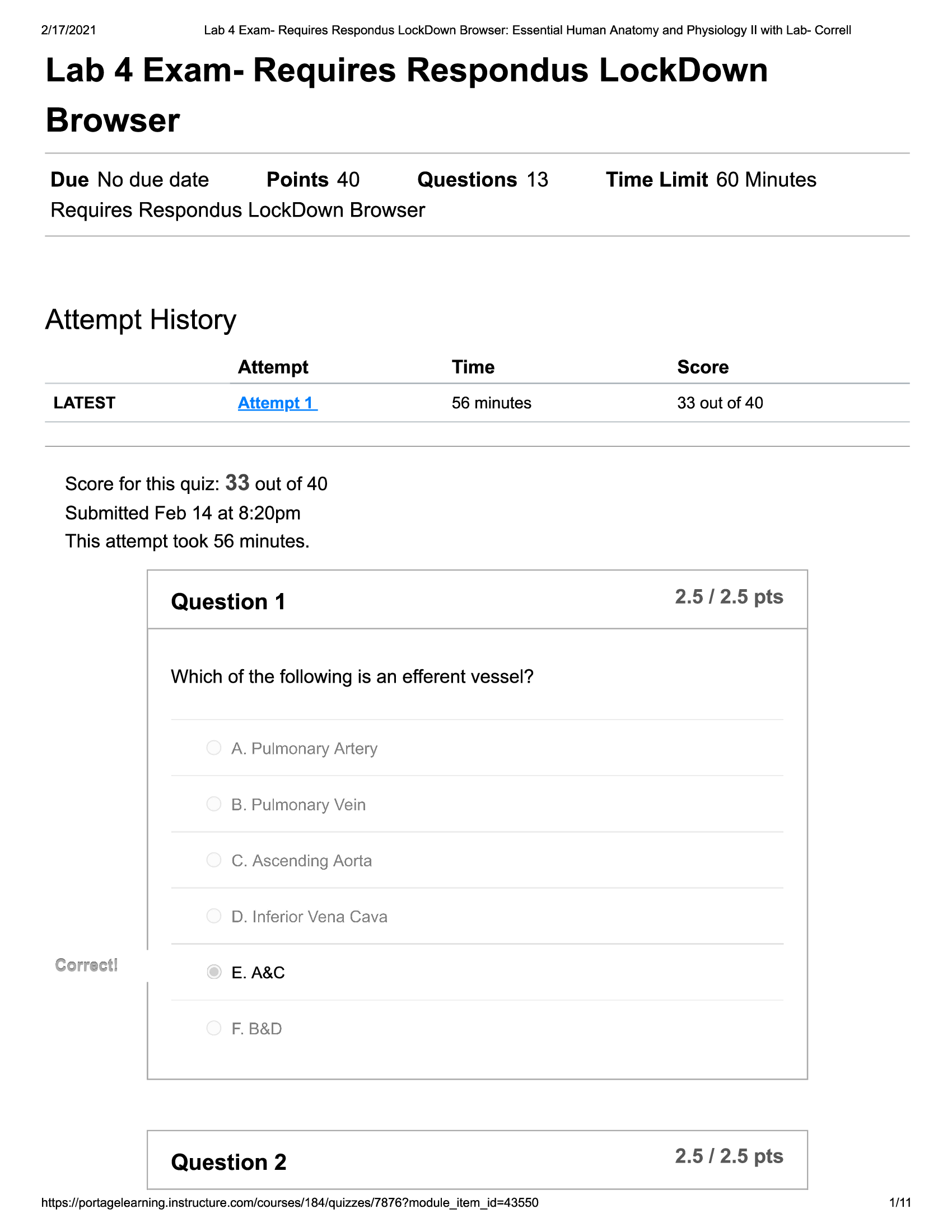952x1232 pixels.
Task: Select answer C. Ascending Aorta
Action: coord(214,860)
